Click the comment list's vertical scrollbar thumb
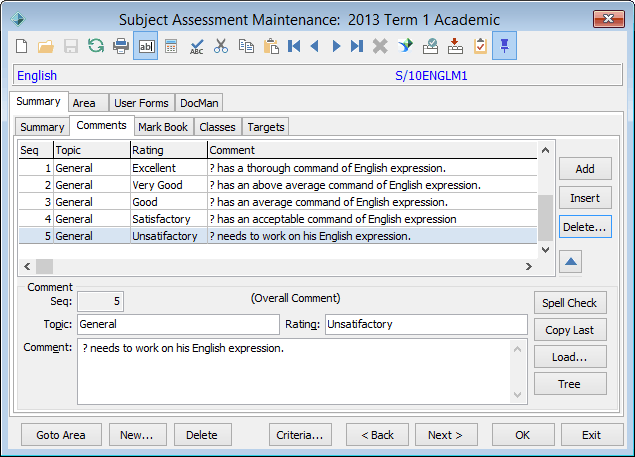The width and height of the screenshot is (635, 457). coord(546,218)
